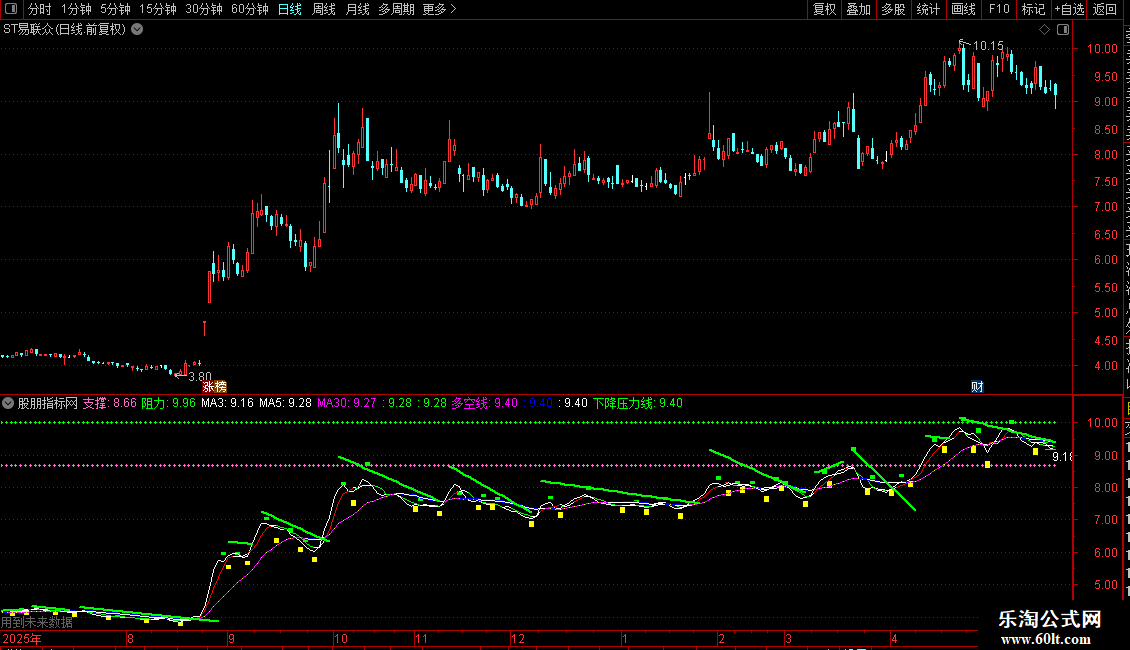The width and height of the screenshot is (1130, 650).
Task: Click month 12 on the time axis
Action: point(517,638)
